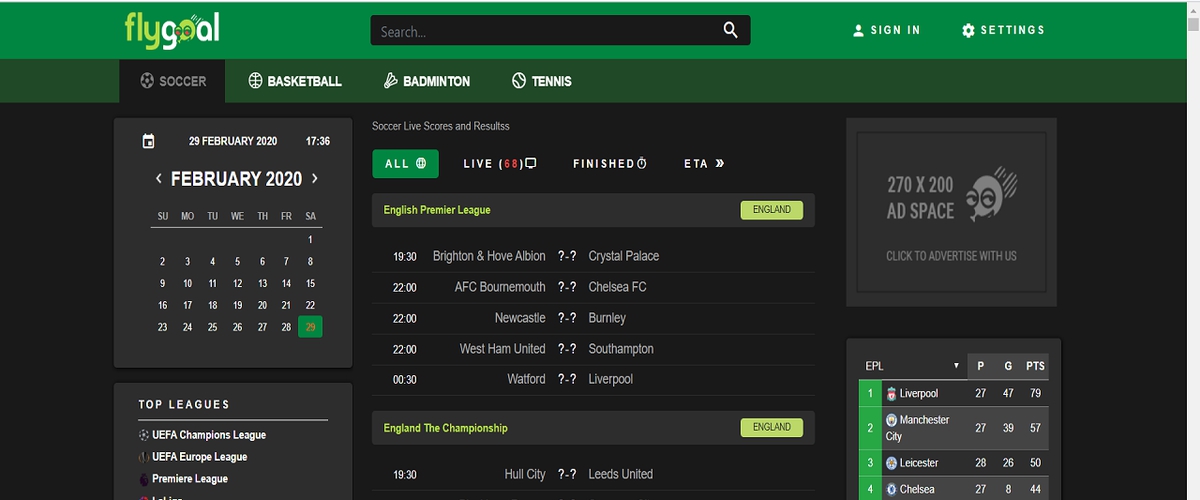The width and height of the screenshot is (1200, 500).
Task: Open West Ham United vs Southampton match
Action: pos(593,349)
